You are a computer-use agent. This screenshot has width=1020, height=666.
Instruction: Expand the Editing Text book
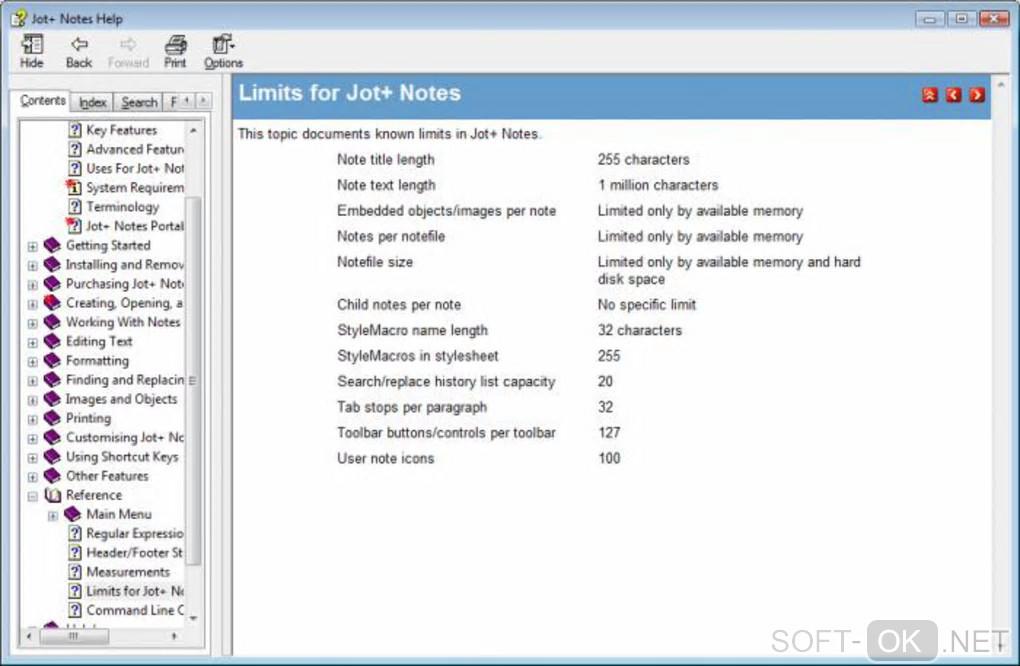tap(33, 342)
